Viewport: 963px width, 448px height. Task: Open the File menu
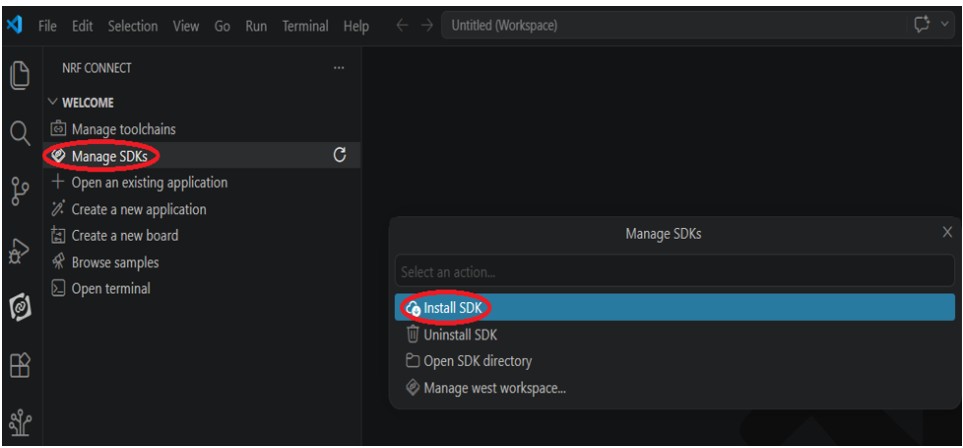[47, 26]
